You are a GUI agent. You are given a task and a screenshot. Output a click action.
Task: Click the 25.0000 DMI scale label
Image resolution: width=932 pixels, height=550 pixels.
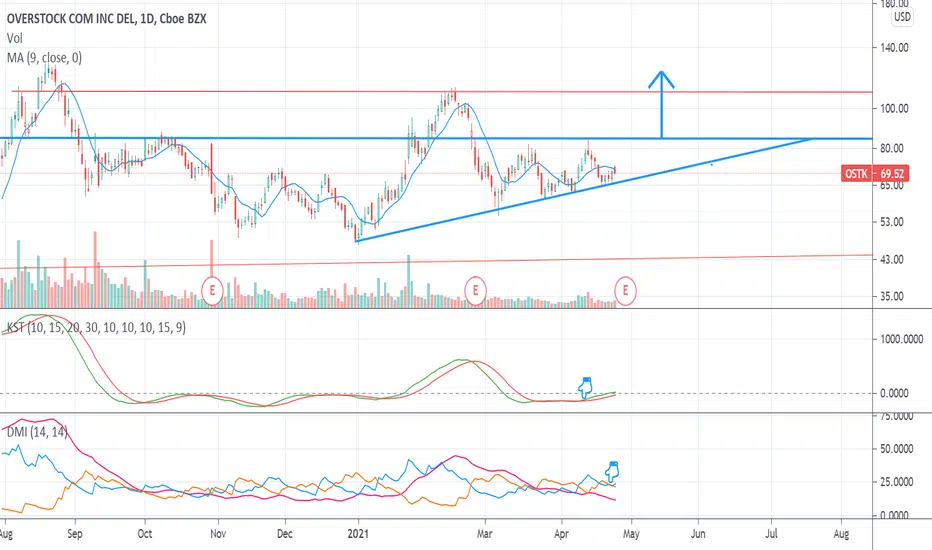(x=896, y=482)
